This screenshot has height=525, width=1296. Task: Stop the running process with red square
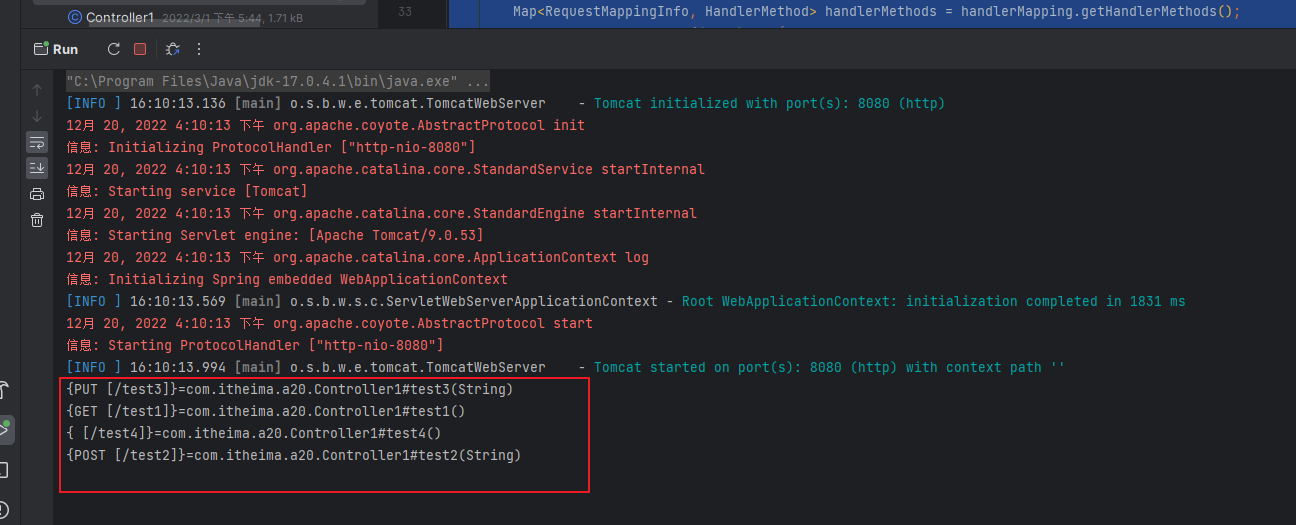140,49
